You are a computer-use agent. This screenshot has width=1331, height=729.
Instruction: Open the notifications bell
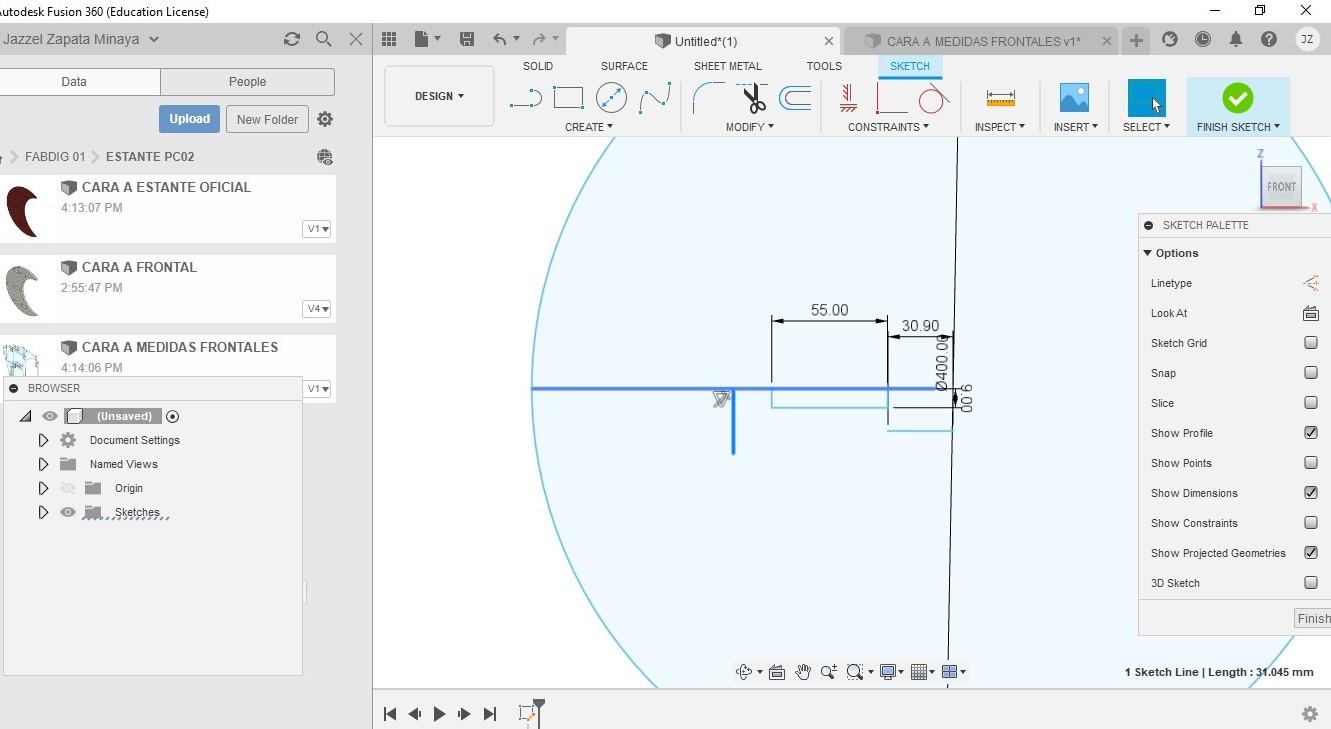click(1236, 39)
